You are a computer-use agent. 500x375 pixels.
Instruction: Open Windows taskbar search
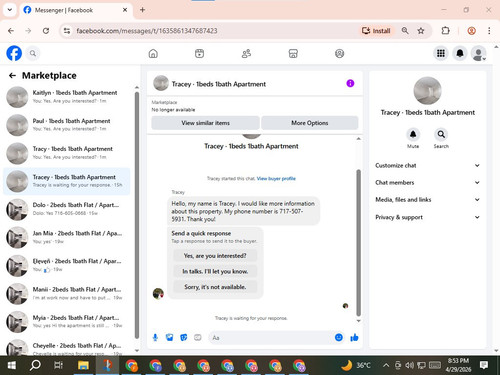click(x=35, y=365)
